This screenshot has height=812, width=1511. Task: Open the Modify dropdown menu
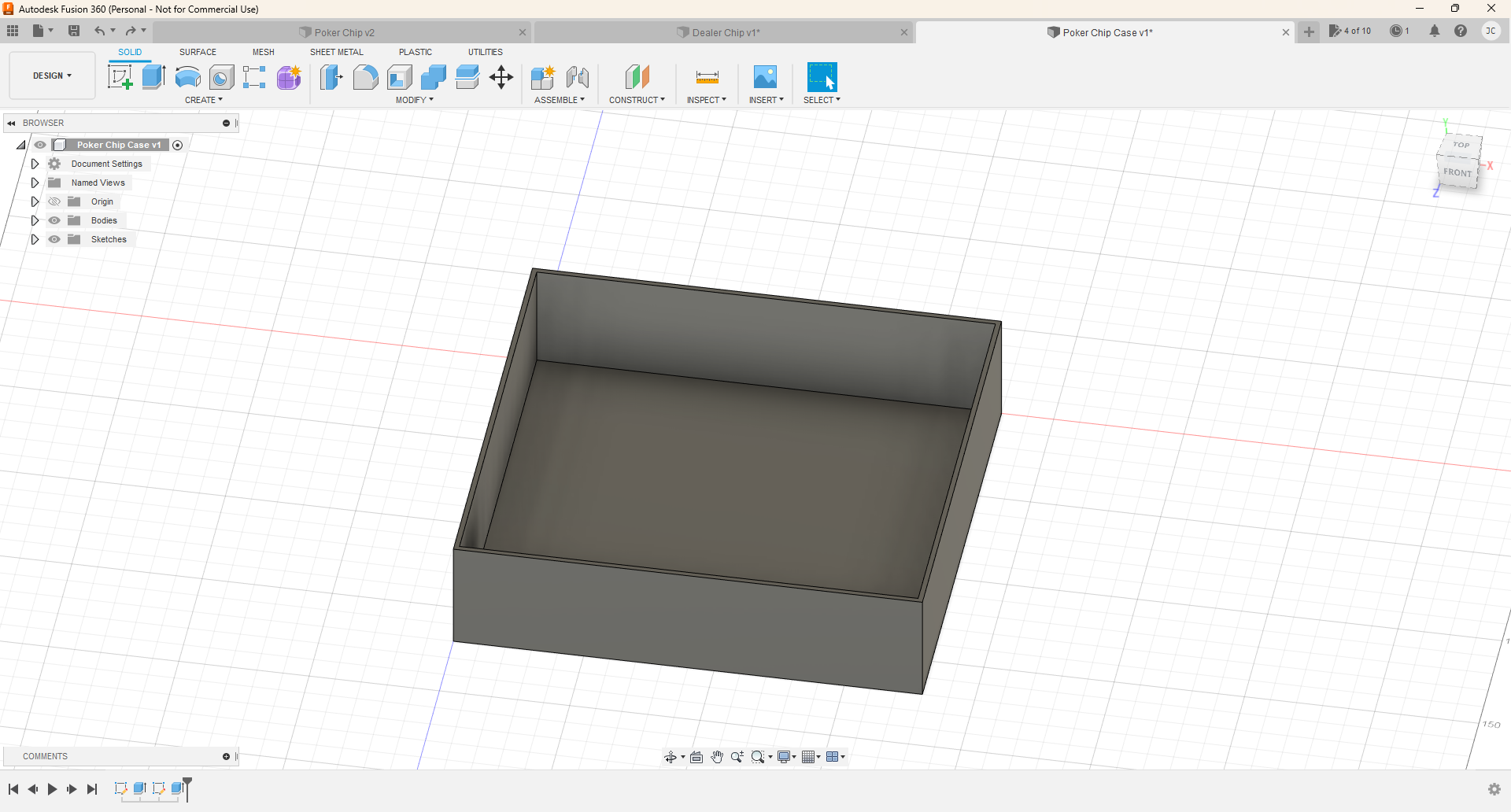coord(415,100)
